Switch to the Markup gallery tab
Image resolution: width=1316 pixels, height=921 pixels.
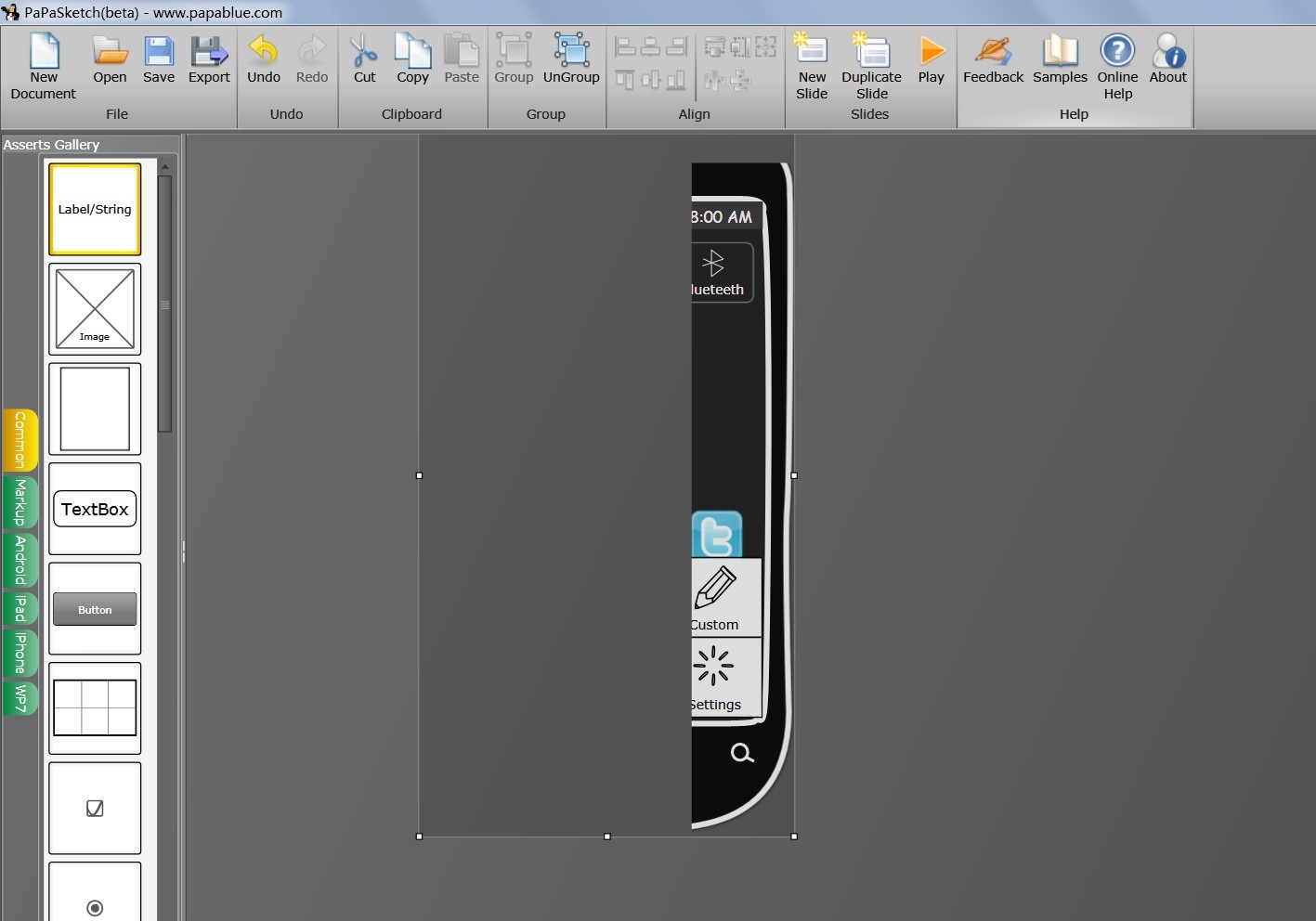pos(20,503)
